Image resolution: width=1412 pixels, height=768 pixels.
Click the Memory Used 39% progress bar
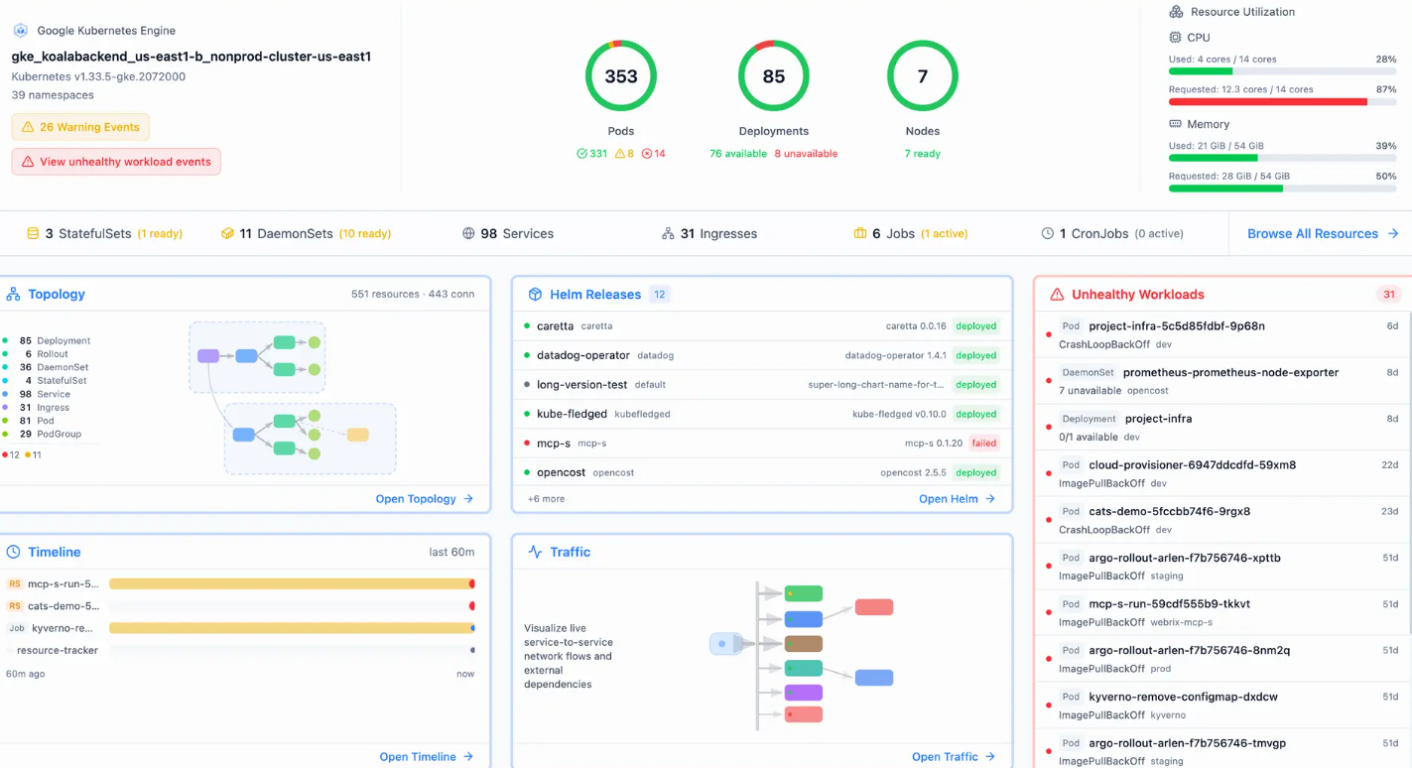1282,158
